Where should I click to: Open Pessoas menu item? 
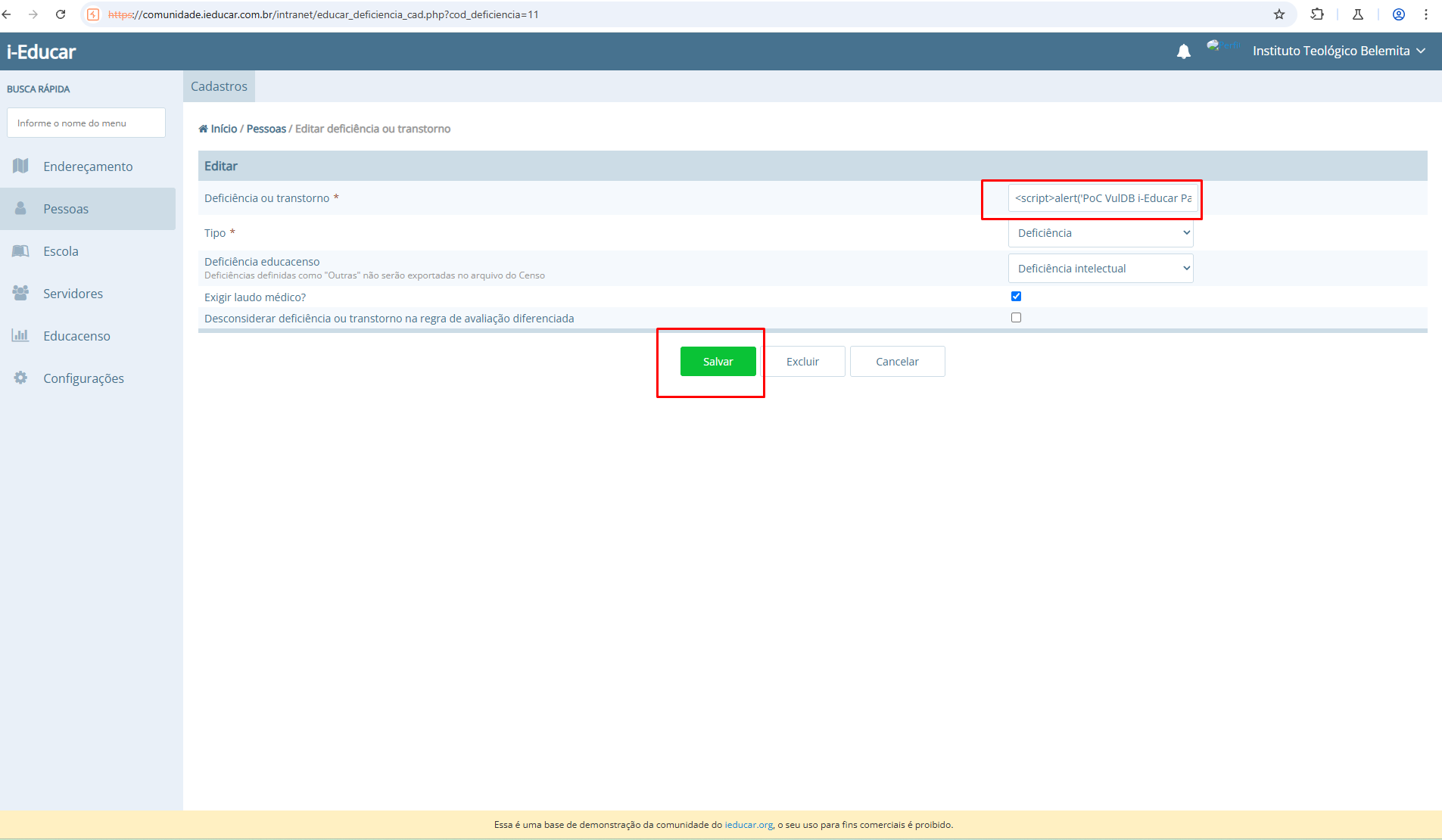pyautogui.click(x=88, y=209)
